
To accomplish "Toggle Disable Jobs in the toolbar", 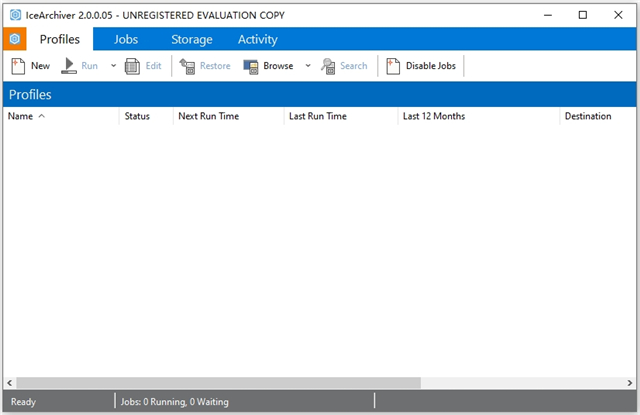I will pyautogui.click(x=421, y=66).
